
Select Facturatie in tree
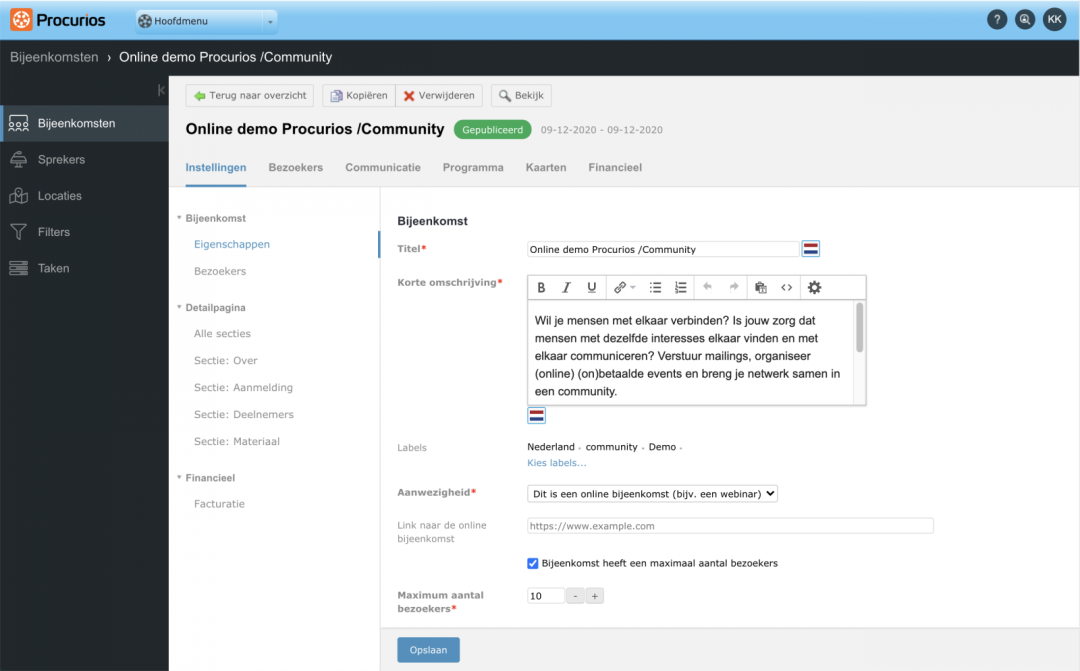[219, 504]
